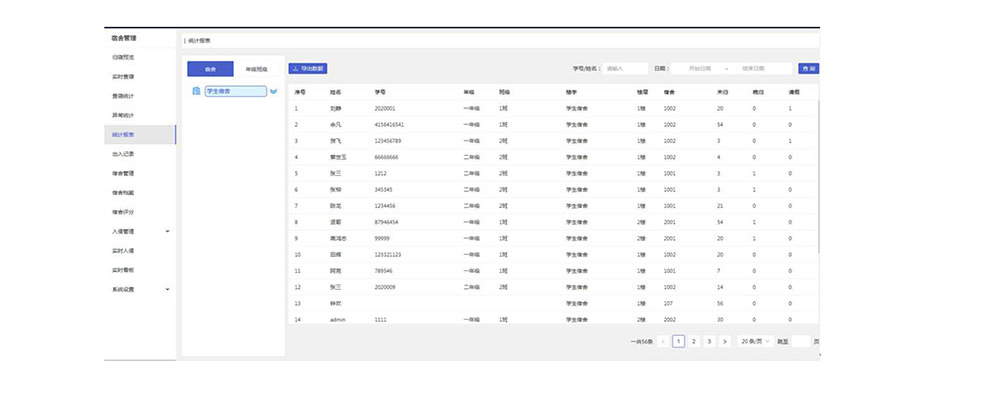Click dormitory number 107 in row 13
Image resolution: width=1000 pixels, height=397 pixels.
(668, 303)
